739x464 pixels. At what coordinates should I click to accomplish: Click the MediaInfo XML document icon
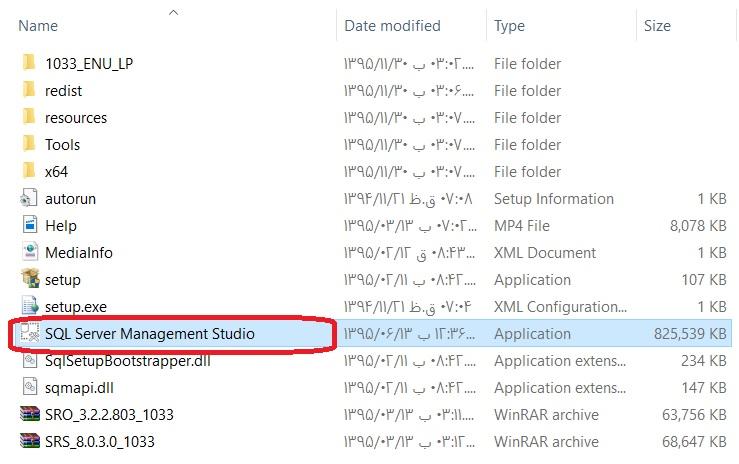pyautogui.click(x=29, y=253)
